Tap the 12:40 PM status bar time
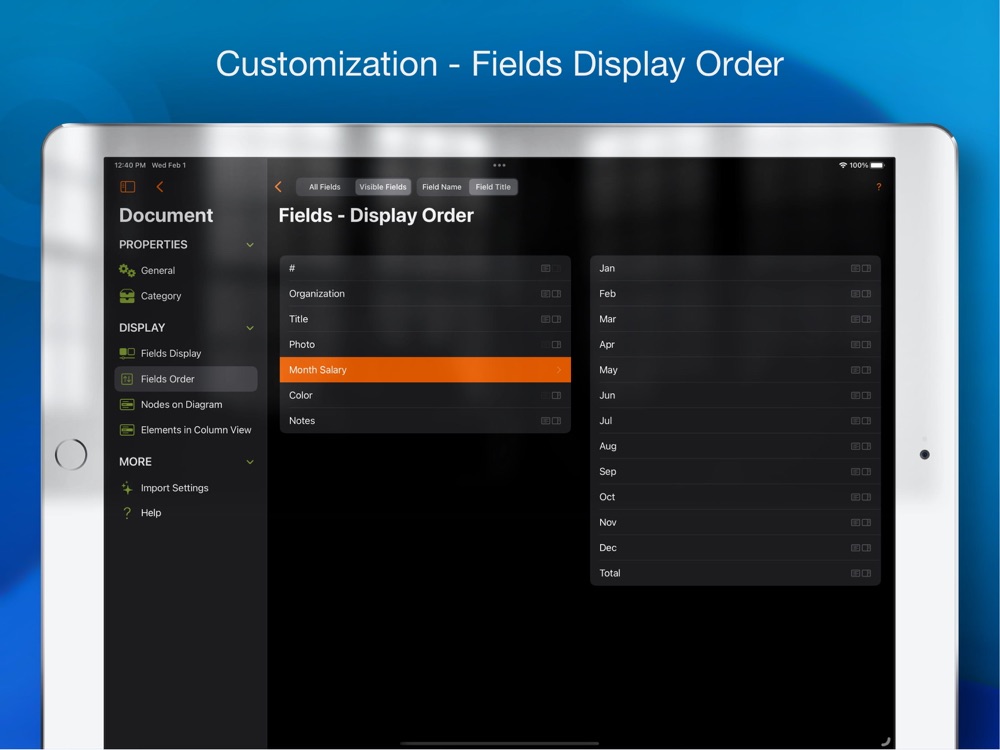The image size is (1000, 750). point(130,165)
